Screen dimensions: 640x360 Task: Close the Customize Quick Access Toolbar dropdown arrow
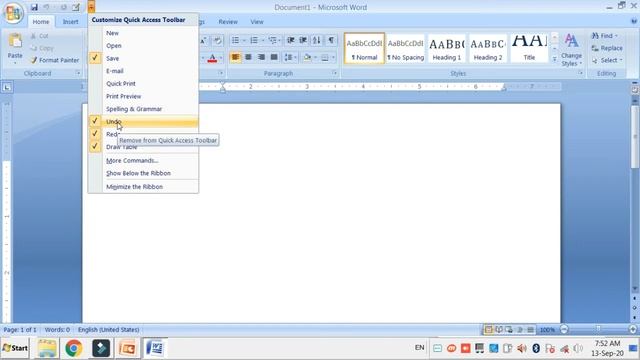[x=91, y=7]
